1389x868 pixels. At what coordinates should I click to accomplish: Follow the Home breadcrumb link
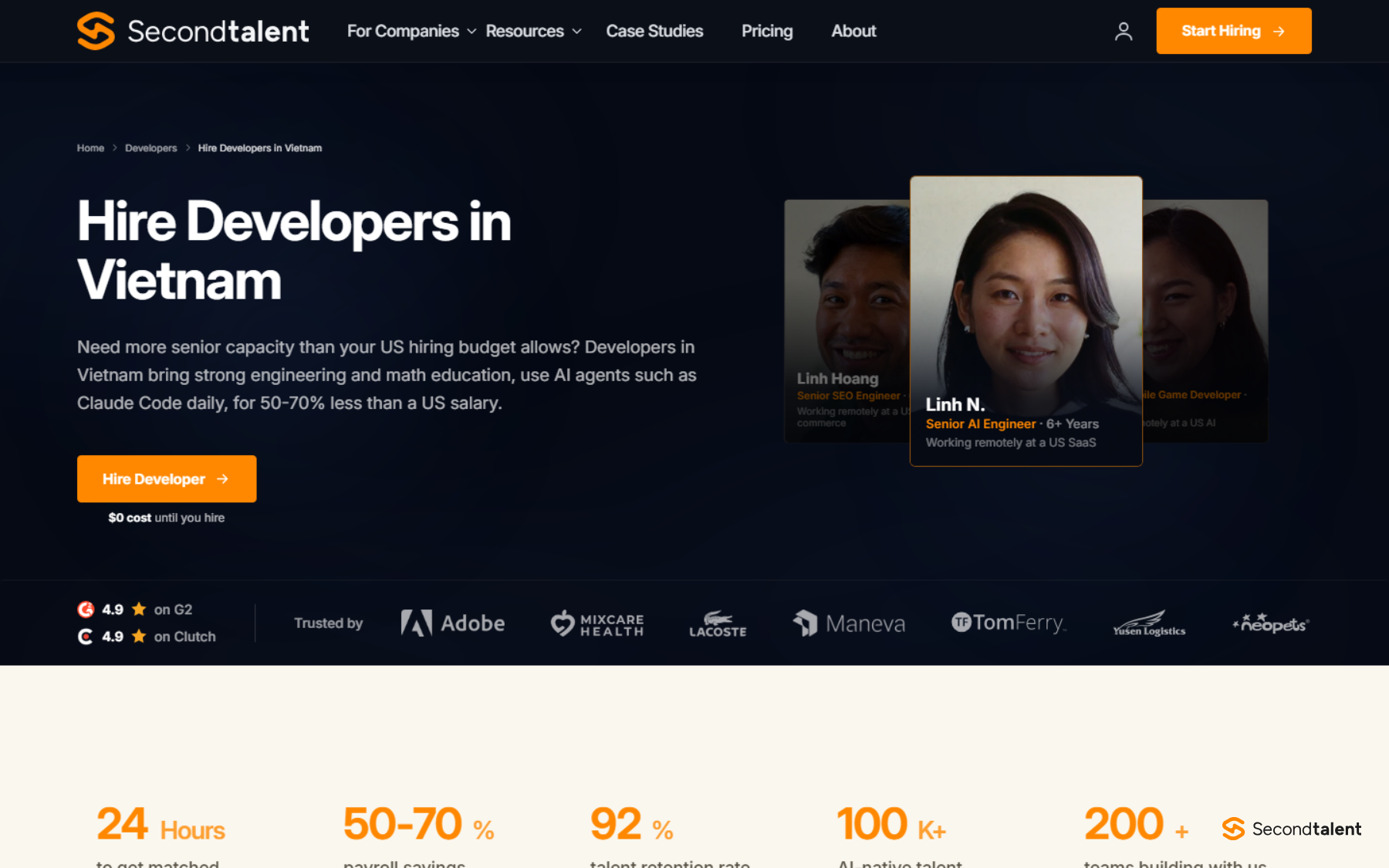tap(90, 148)
